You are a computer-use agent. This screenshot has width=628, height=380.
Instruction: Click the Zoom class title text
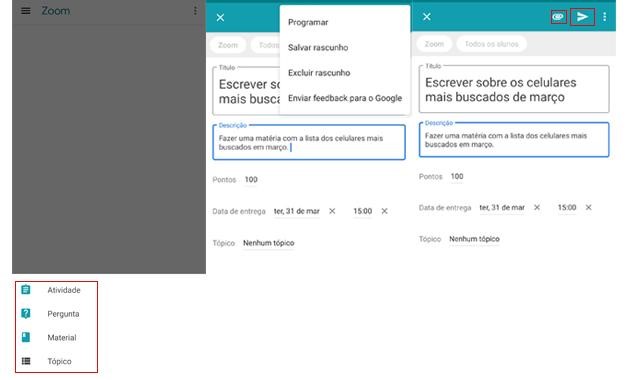click(x=56, y=11)
